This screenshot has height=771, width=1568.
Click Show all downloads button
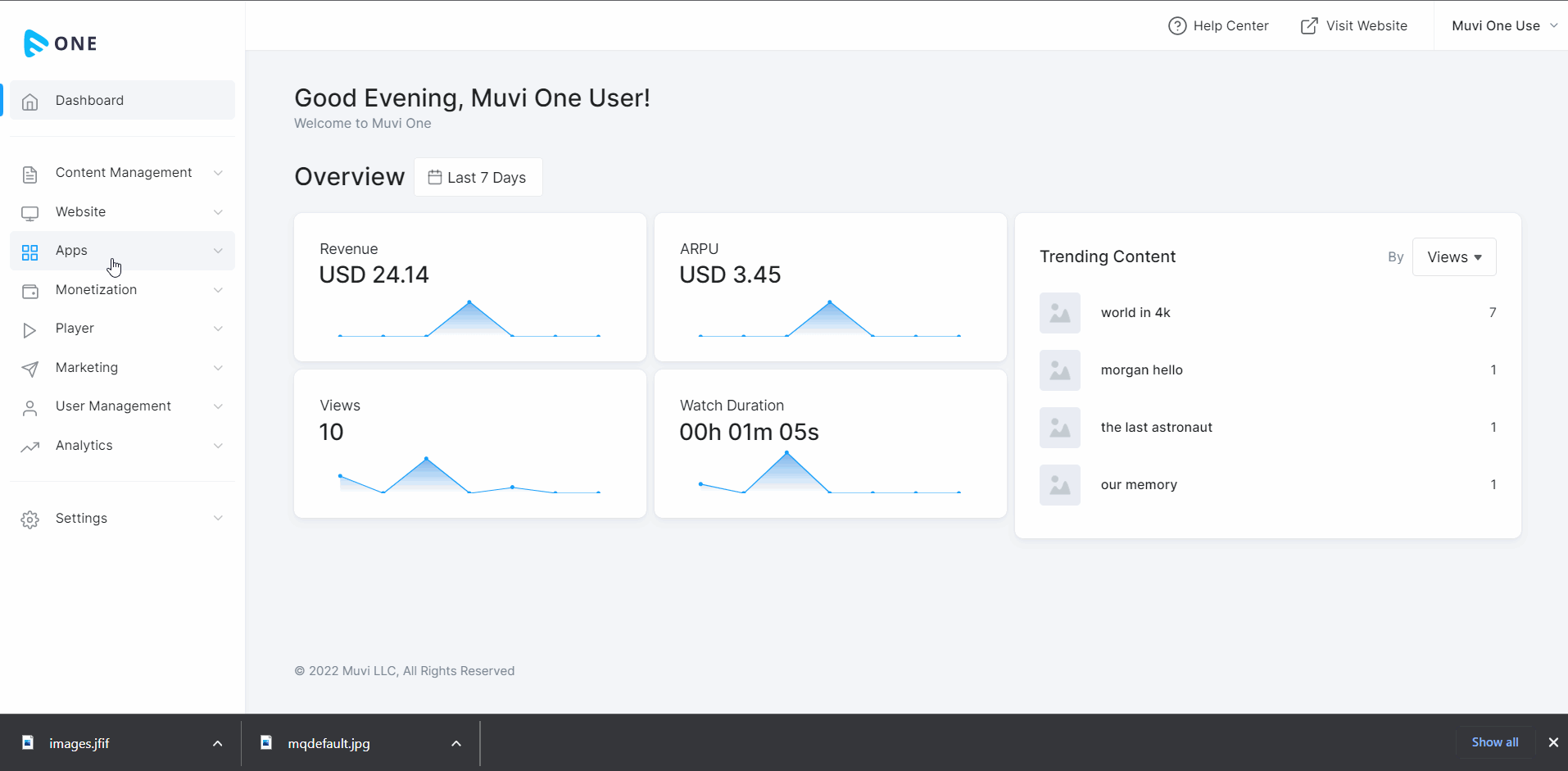coord(1494,742)
